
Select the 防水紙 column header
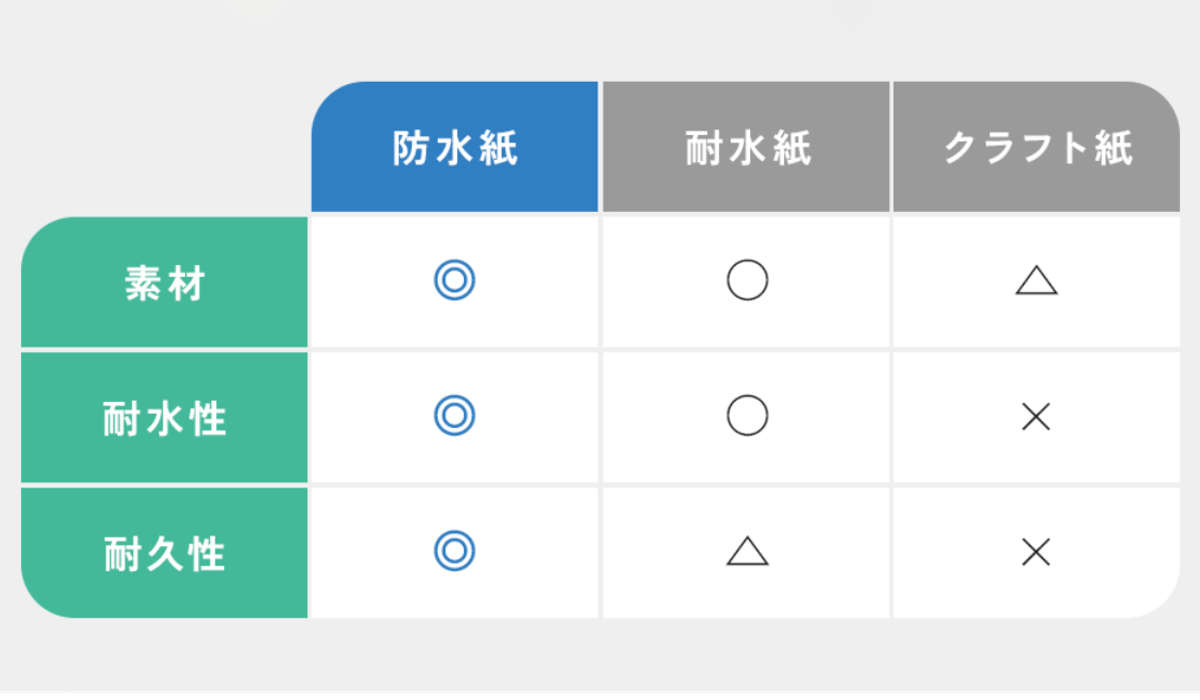pos(455,148)
